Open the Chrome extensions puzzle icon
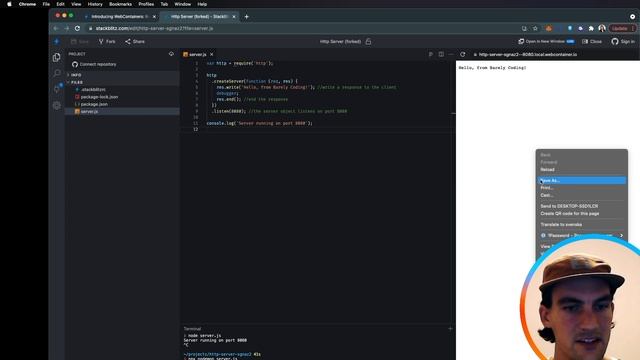This screenshot has height=360, width=640. pos(591,29)
